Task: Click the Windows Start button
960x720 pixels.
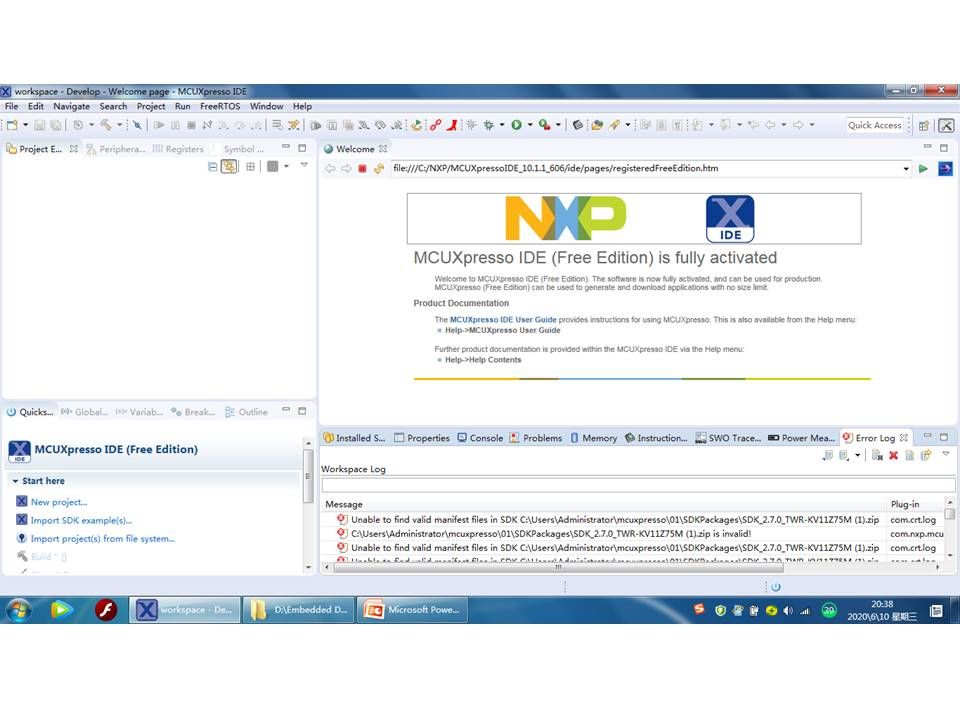Action: tap(19, 610)
